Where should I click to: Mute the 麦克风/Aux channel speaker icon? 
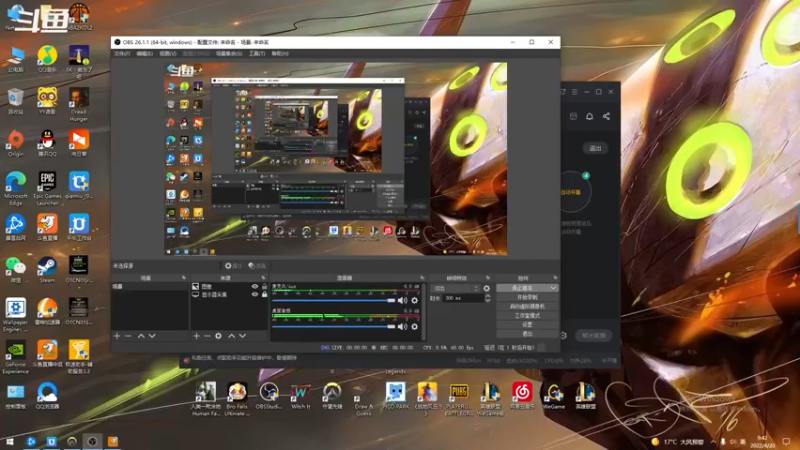pyautogui.click(x=403, y=301)
